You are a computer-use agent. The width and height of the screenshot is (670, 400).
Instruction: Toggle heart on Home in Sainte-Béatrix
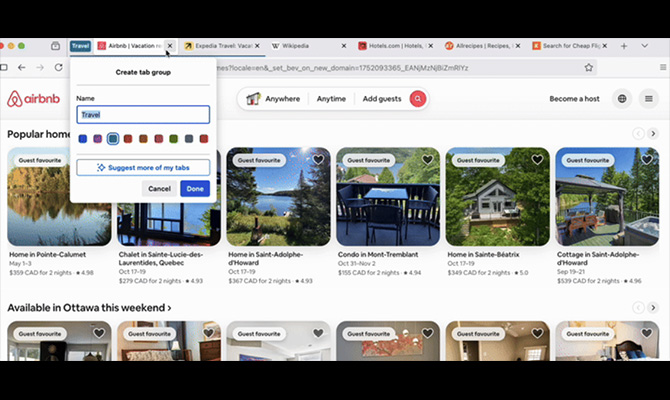537,160
